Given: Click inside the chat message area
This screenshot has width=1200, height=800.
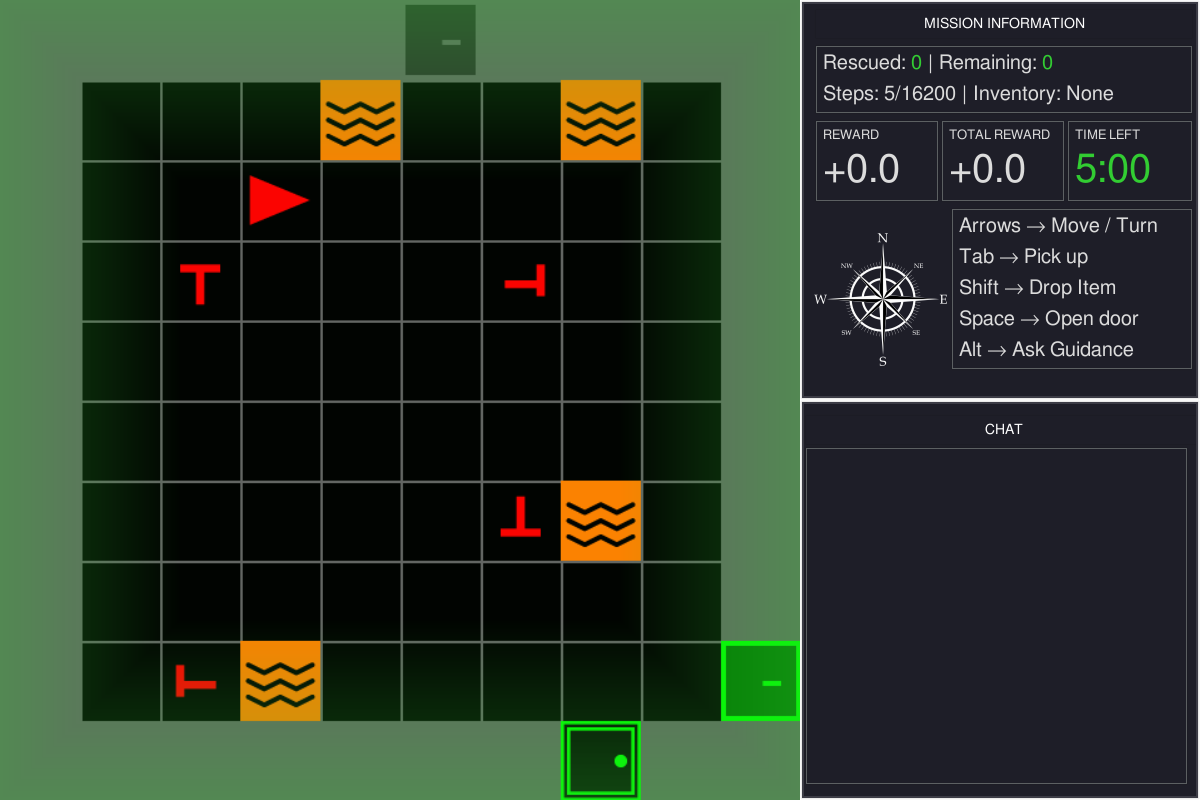Looking at the screenshot, I should pos(996,616).
